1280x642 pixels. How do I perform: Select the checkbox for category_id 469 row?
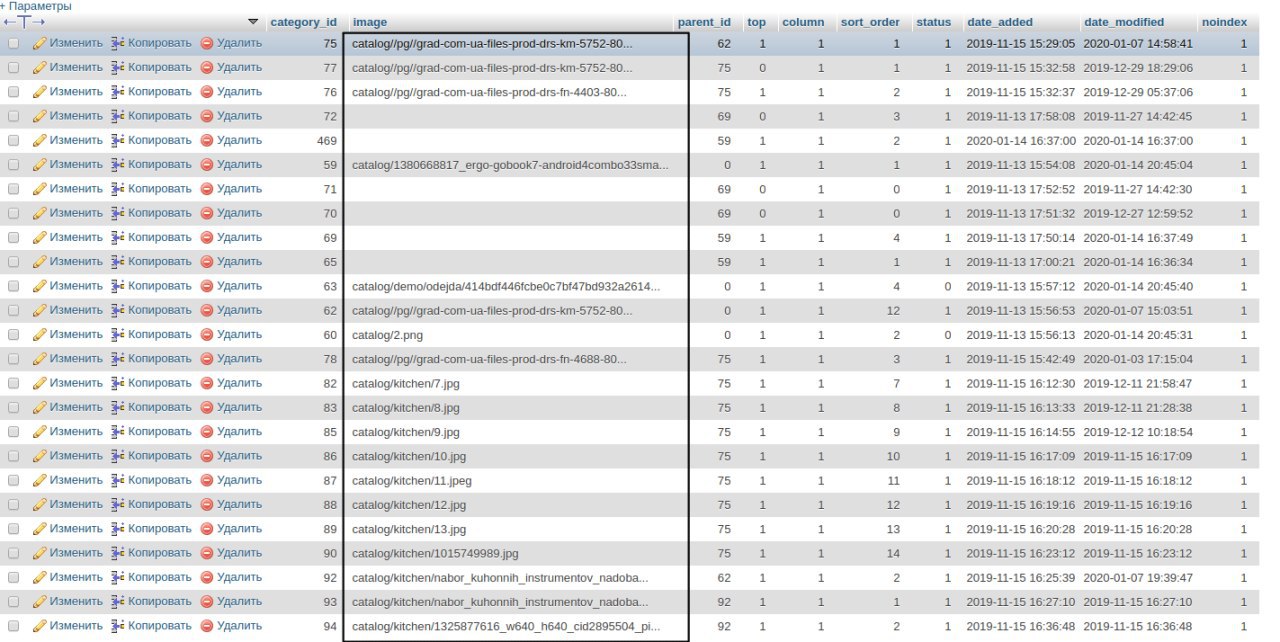pos(14,140)
